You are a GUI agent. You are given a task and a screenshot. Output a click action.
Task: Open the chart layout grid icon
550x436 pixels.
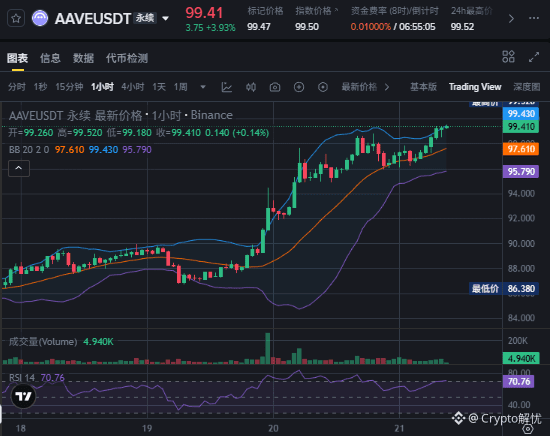coord(508,56)
